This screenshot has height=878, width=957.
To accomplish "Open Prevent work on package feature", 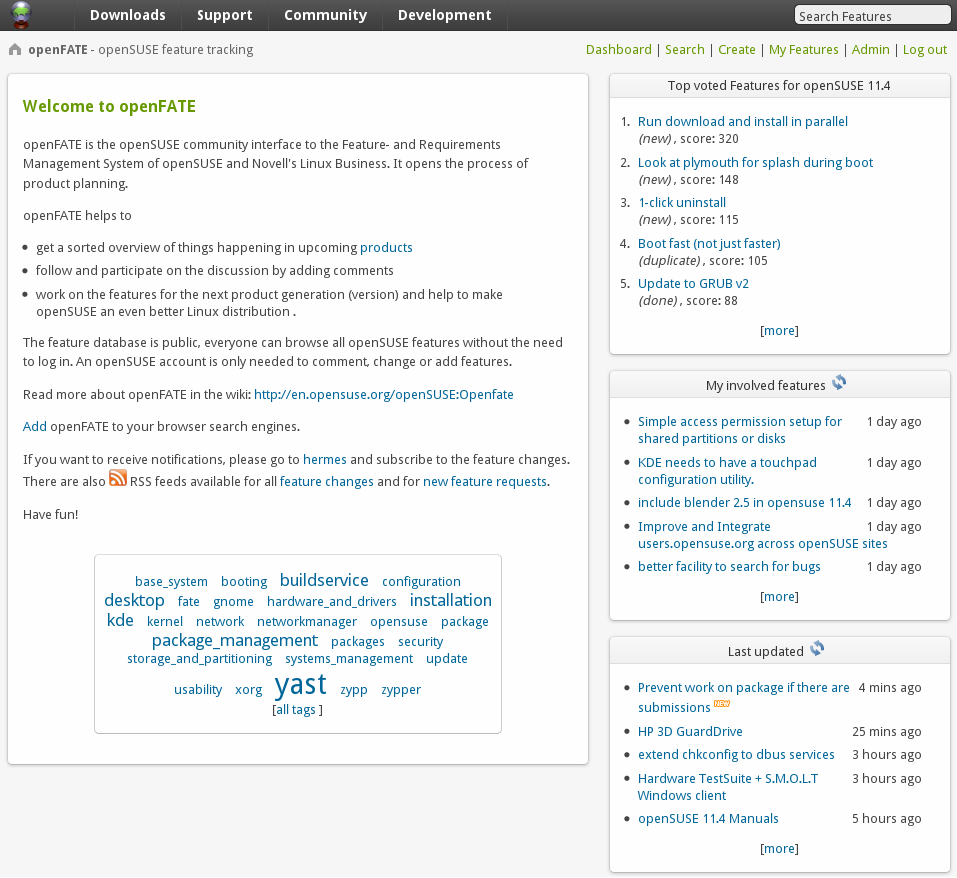I will point(743,697).
